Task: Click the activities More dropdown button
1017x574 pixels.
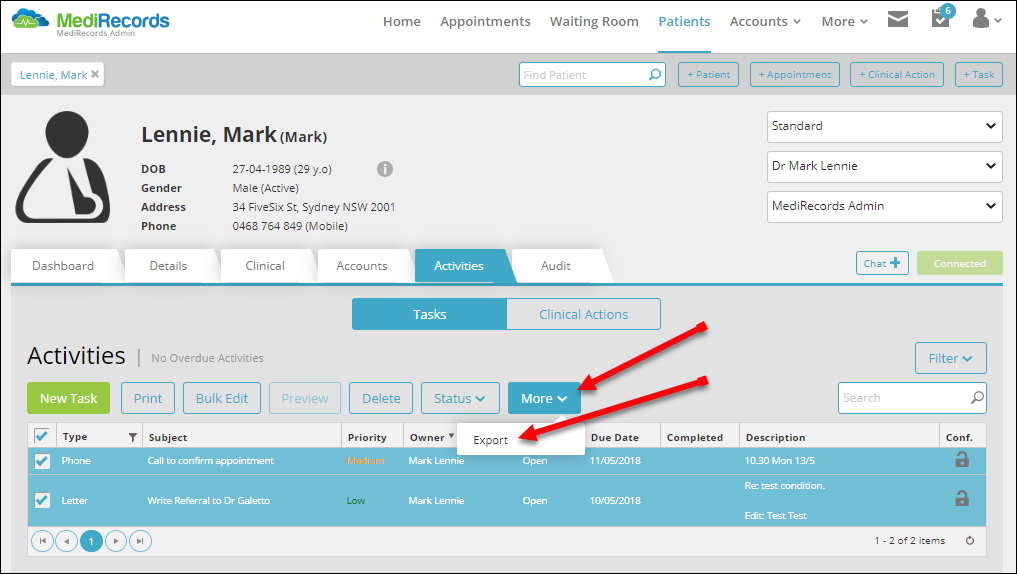Action: tap(544, 398)
